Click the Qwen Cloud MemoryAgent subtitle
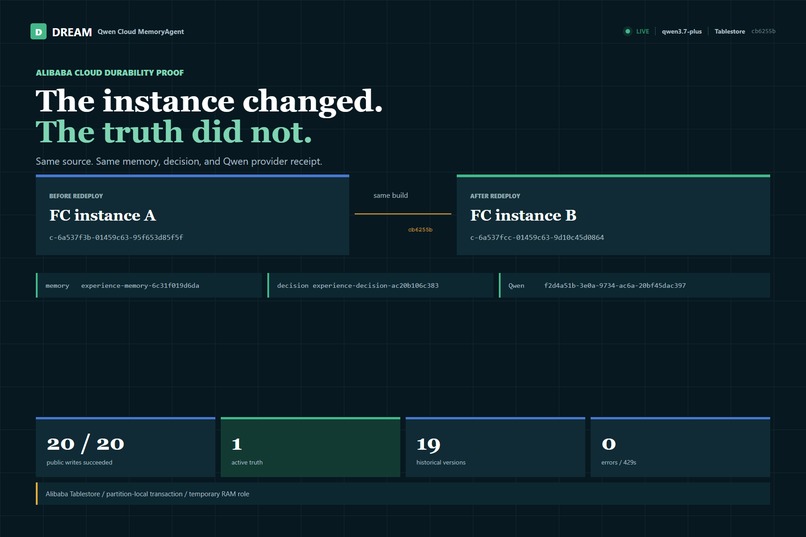 click(x=141, y=31)
